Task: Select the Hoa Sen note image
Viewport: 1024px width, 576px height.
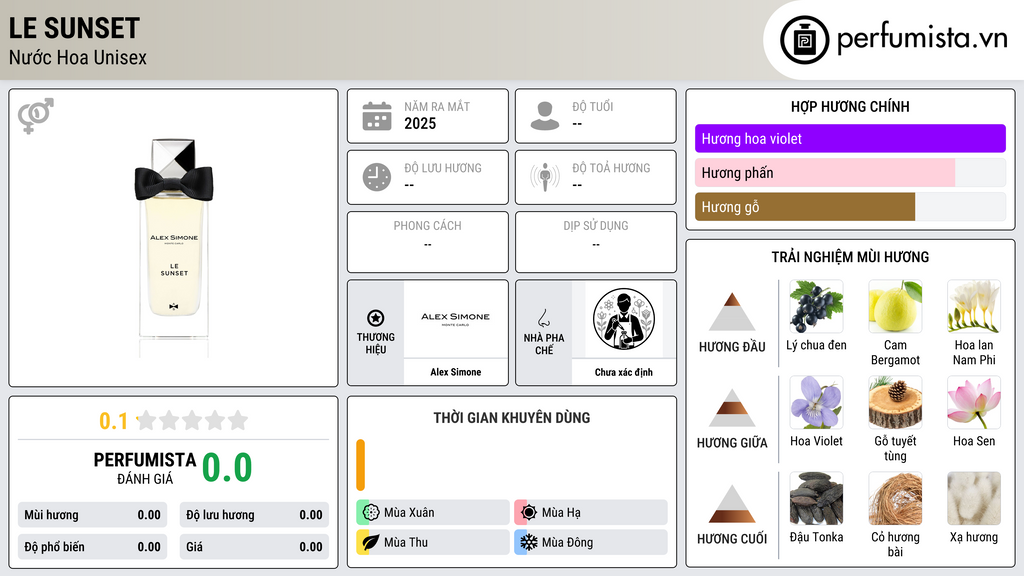Action: 974,402
